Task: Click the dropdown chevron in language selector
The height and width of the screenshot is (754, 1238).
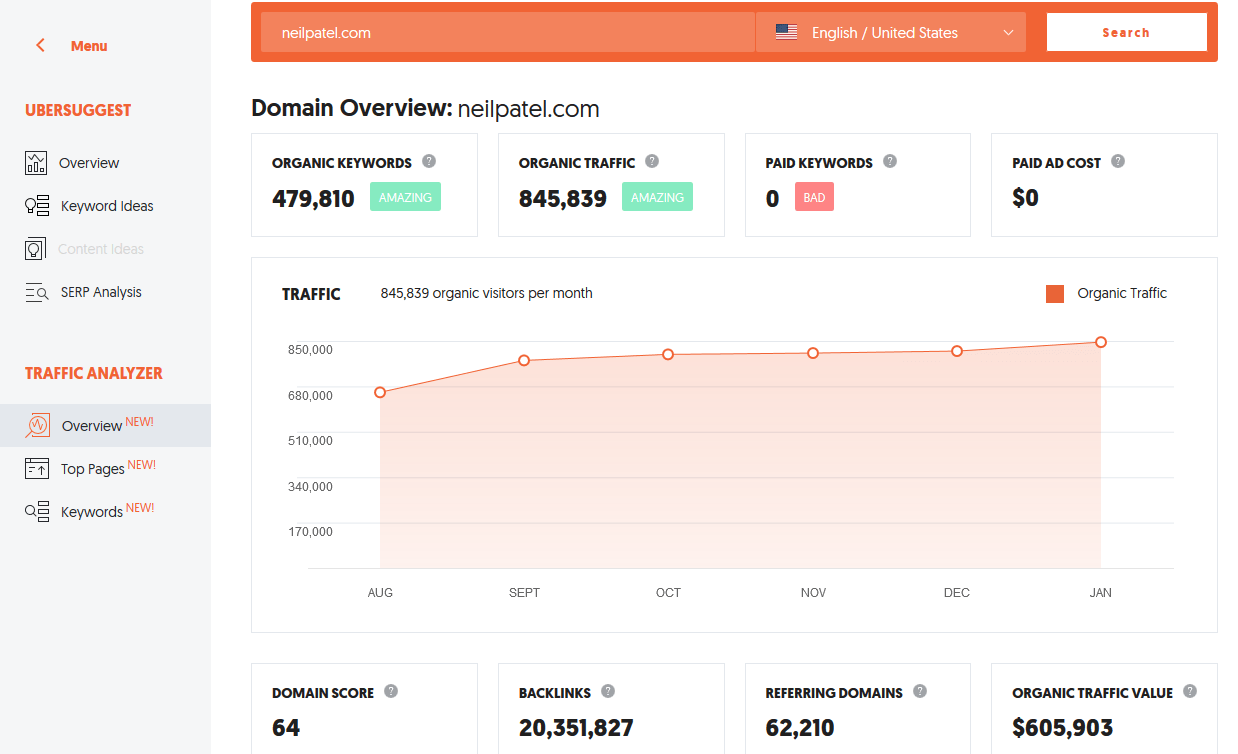Action: tap(1008, 33)
